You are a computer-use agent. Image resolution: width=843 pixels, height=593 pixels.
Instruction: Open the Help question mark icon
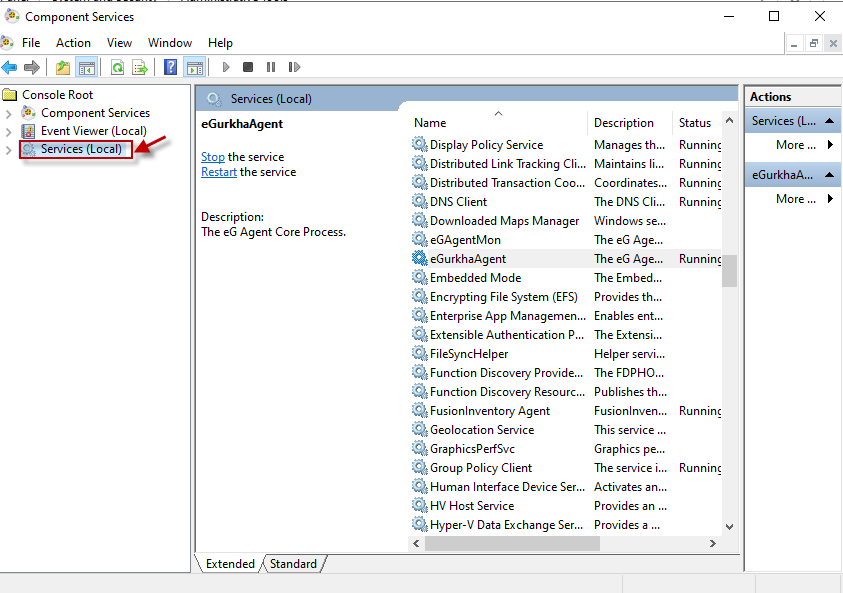tap(170, 67)
